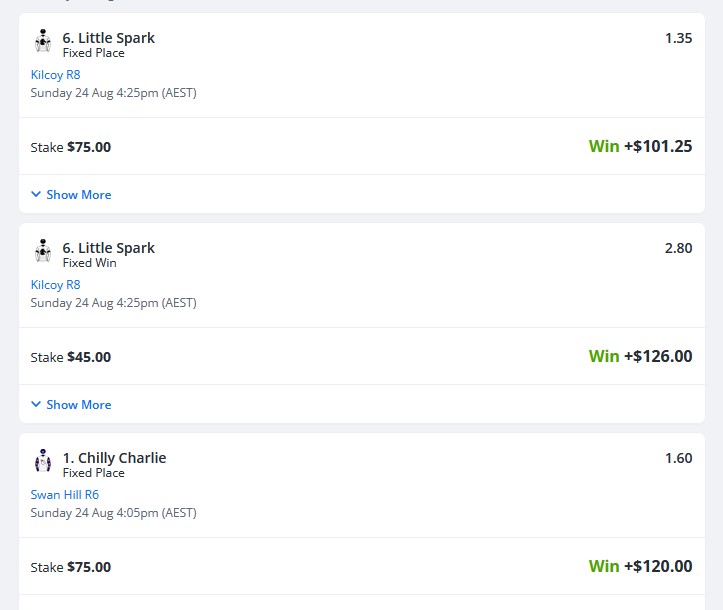The width and height of the screenshot is (723, 610).
Task: Select 6. Little Spark Fixed Place title
Action: (109, 38)
